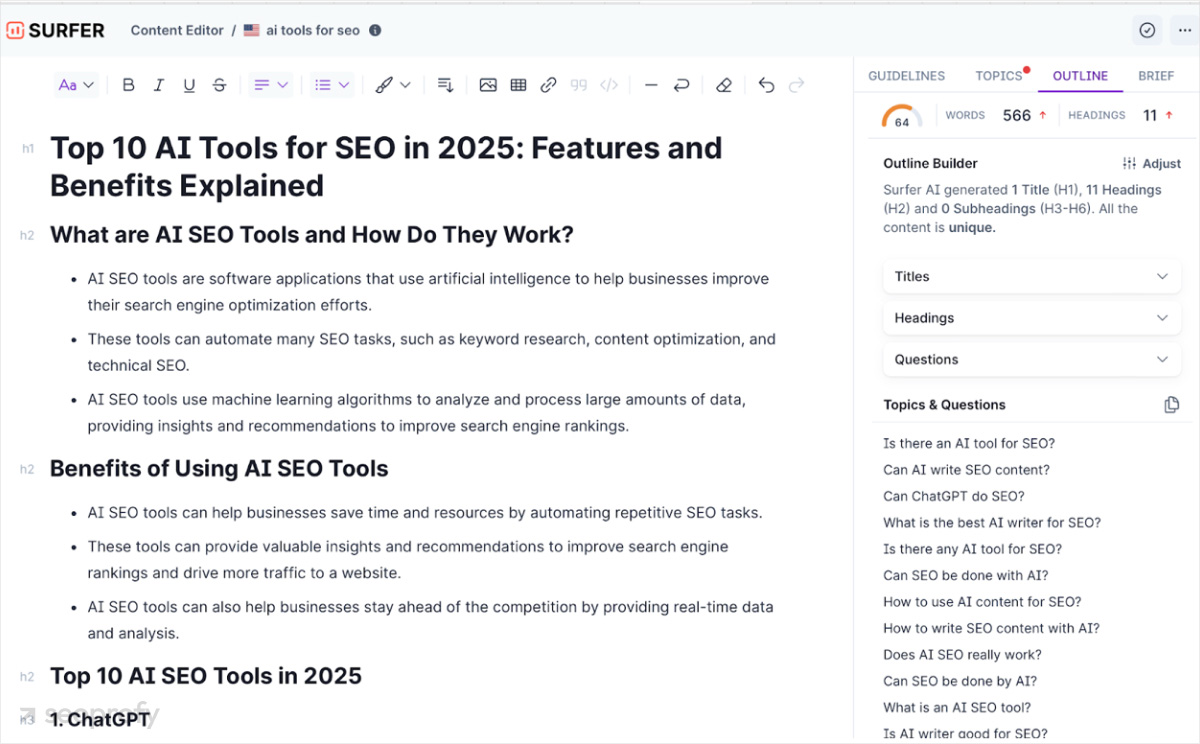Click the Adjust button in Outline Builder
The width and height of the screenshot is (1200, 744).
pyautogui.click(x=1151, y=163)
